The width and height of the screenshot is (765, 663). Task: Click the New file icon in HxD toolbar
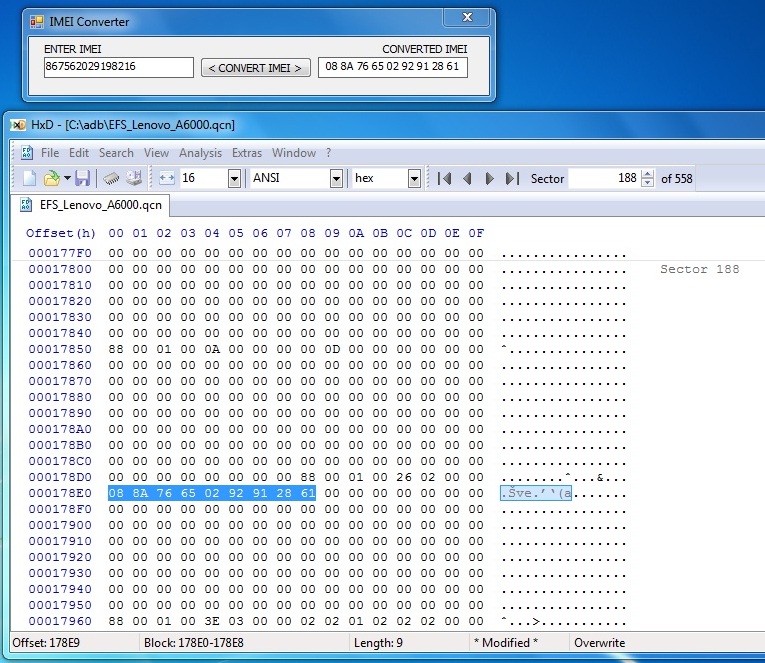(30, 178)
